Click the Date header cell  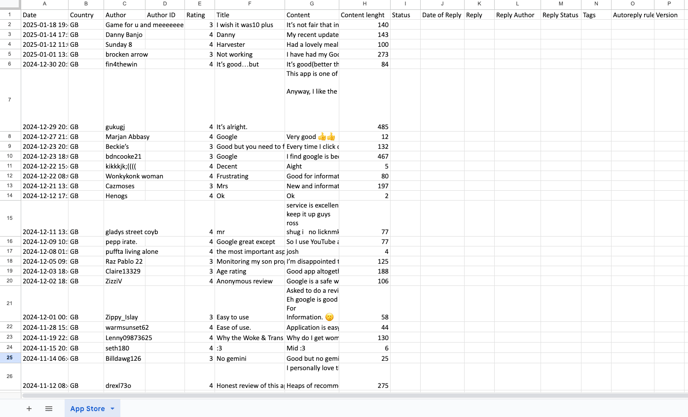[44, 15]
